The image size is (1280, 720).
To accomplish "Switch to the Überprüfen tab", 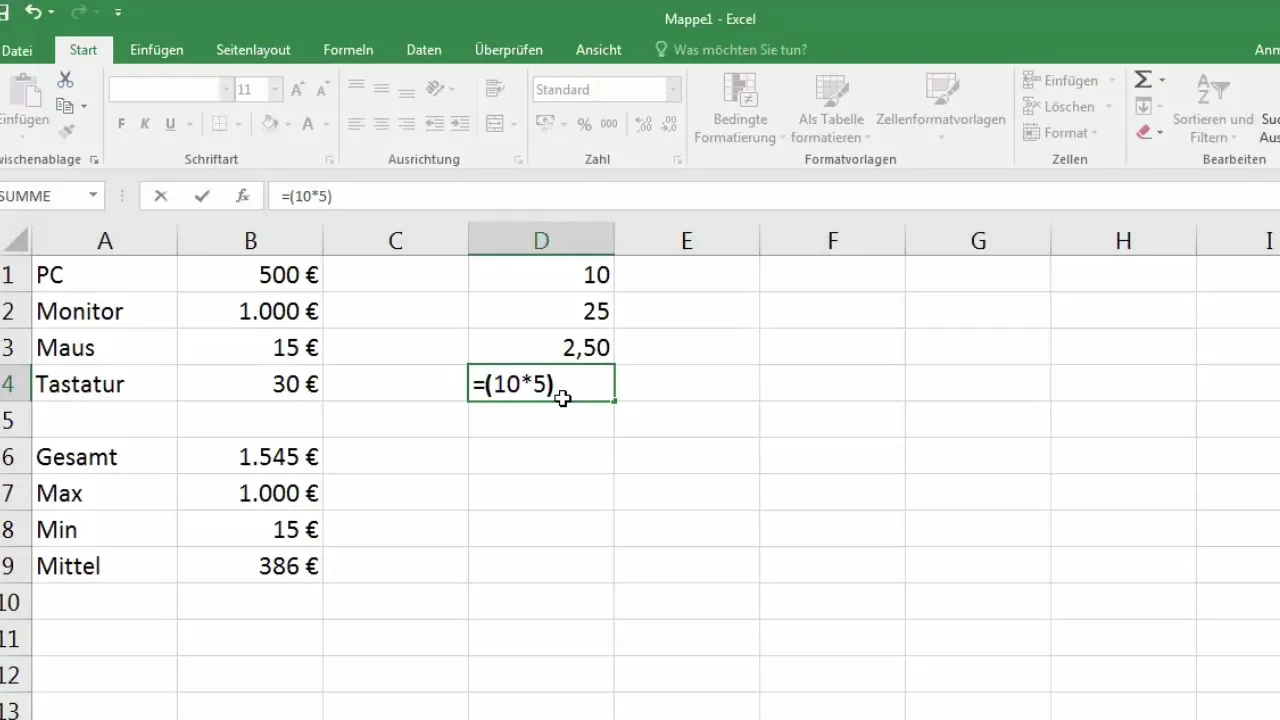I will [x=509, y=50].
